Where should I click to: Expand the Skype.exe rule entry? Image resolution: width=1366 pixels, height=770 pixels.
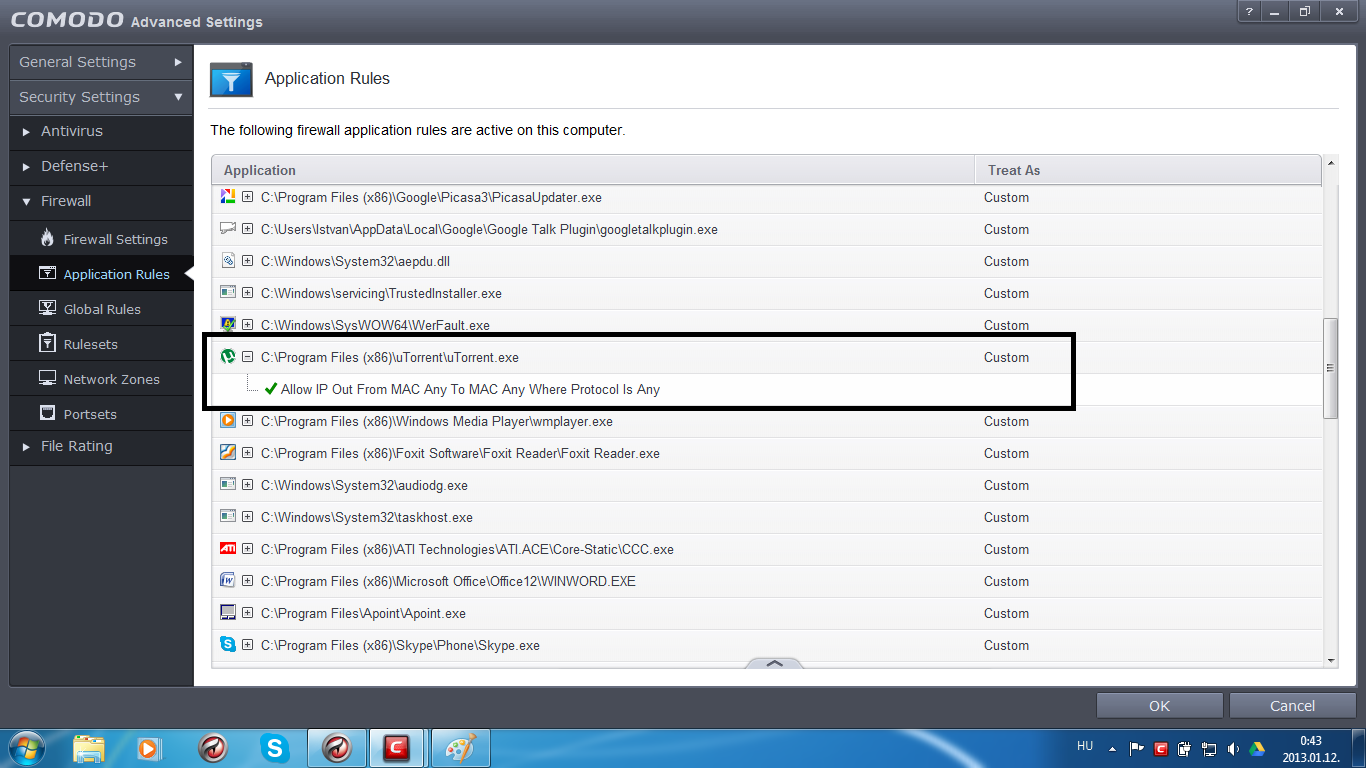[x=248, y=645]
